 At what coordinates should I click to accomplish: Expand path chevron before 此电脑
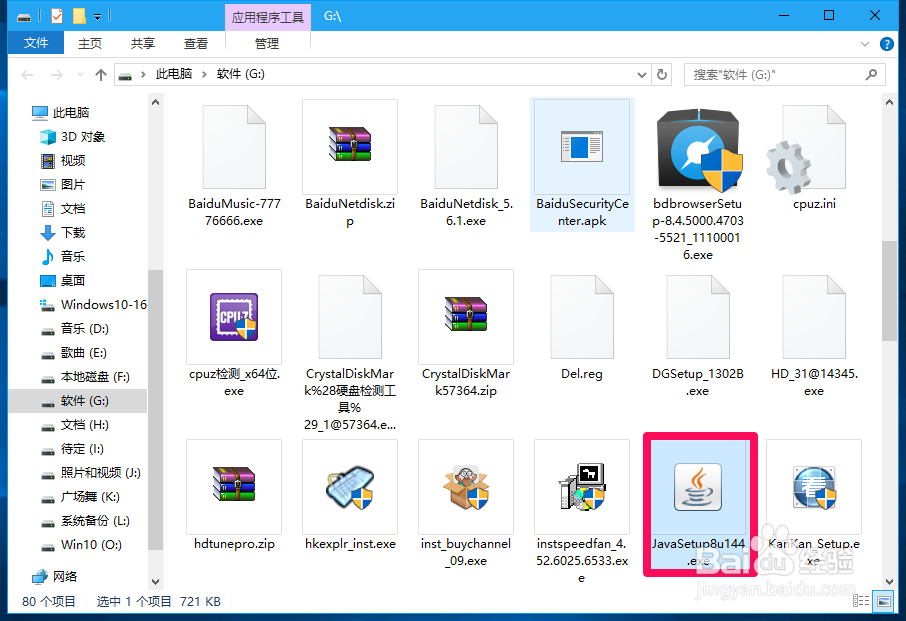[x=143, y=74]
